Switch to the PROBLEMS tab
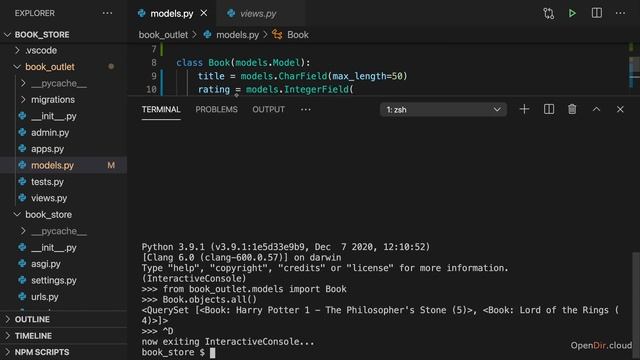 click(x=216, y=109)
